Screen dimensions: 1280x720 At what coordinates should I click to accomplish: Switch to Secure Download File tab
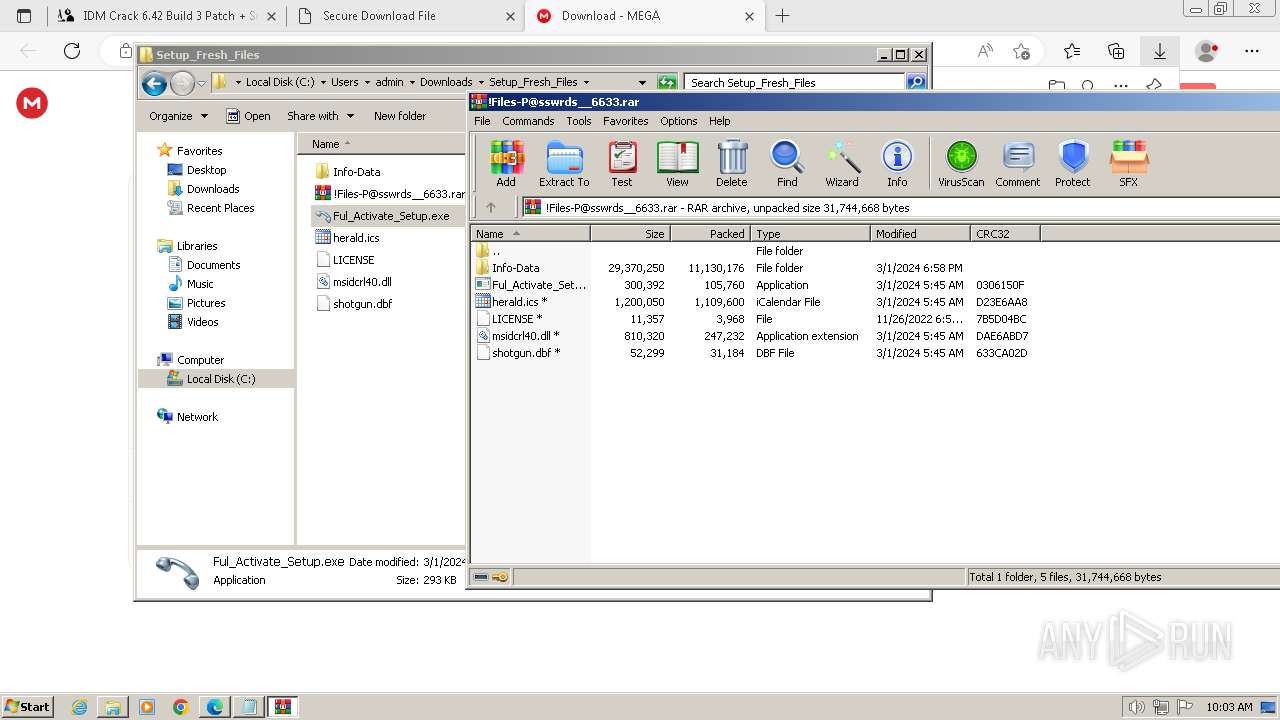(x=405, y=16)
